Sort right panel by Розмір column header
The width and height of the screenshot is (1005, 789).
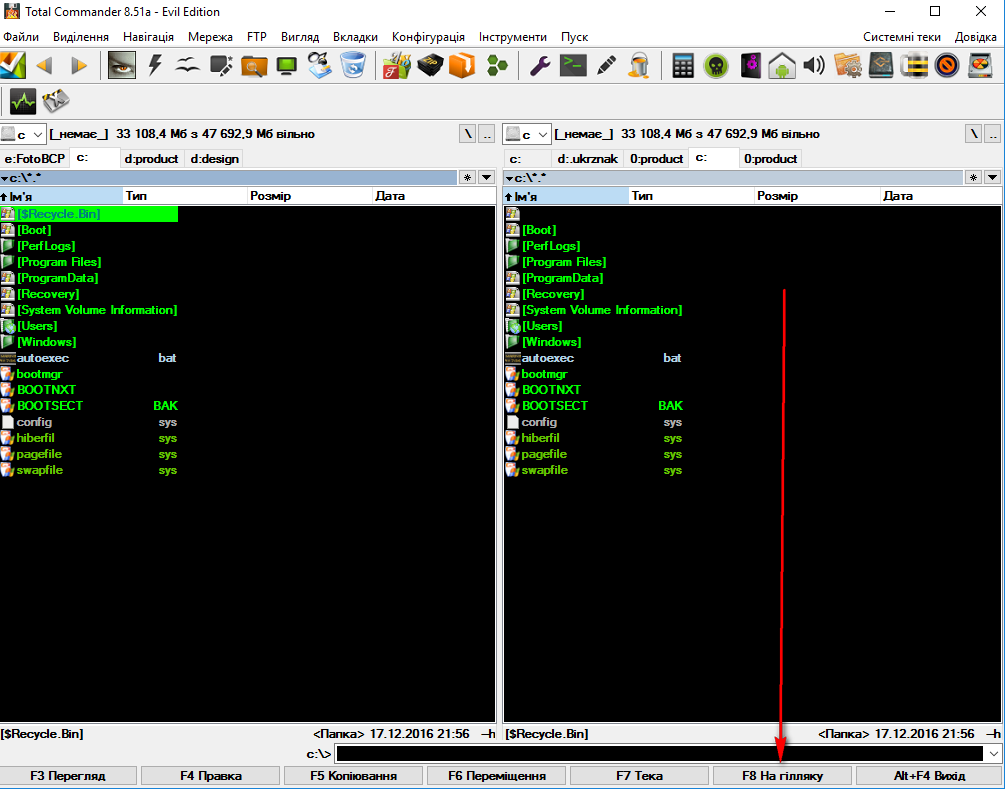click(817, 196)
